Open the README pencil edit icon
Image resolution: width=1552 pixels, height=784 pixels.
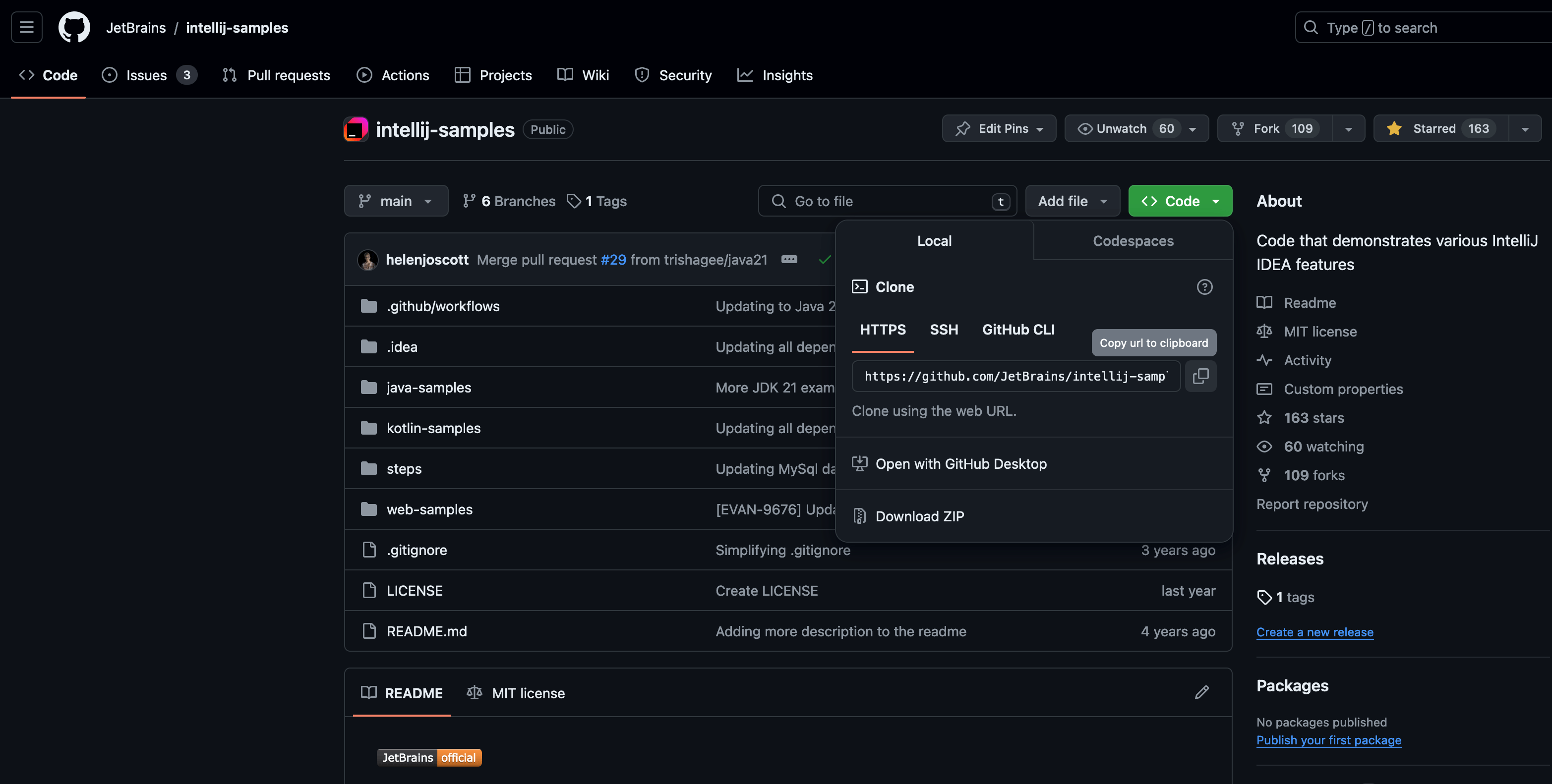(x=1201, y=692)
